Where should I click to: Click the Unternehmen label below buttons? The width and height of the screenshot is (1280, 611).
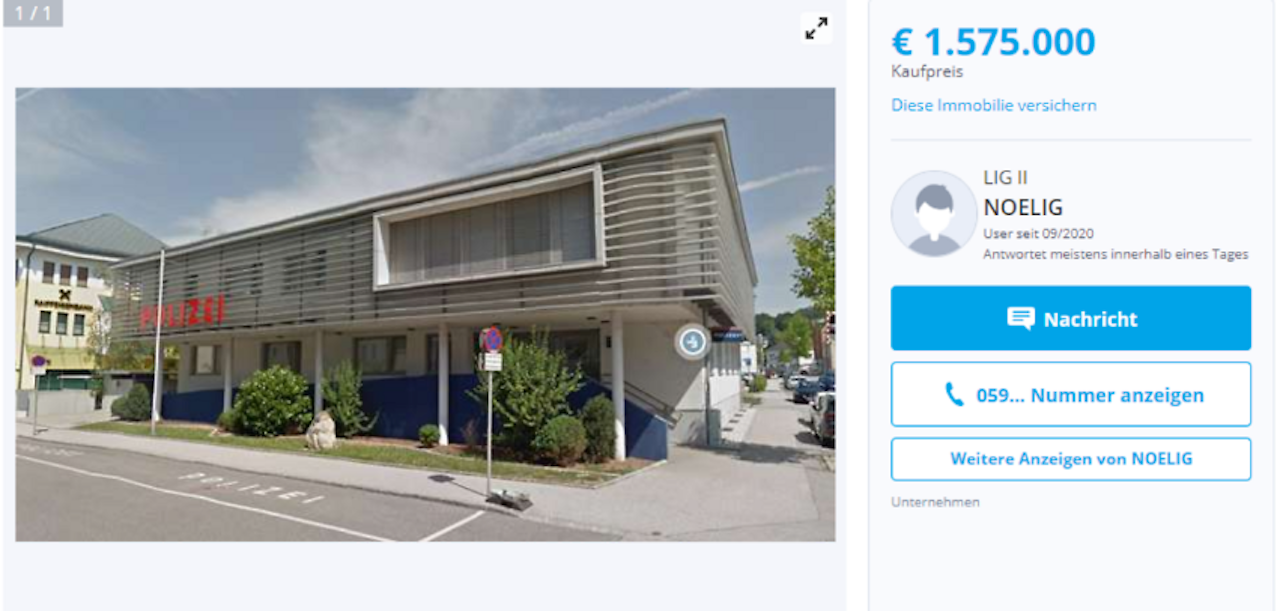pos(935,502)
